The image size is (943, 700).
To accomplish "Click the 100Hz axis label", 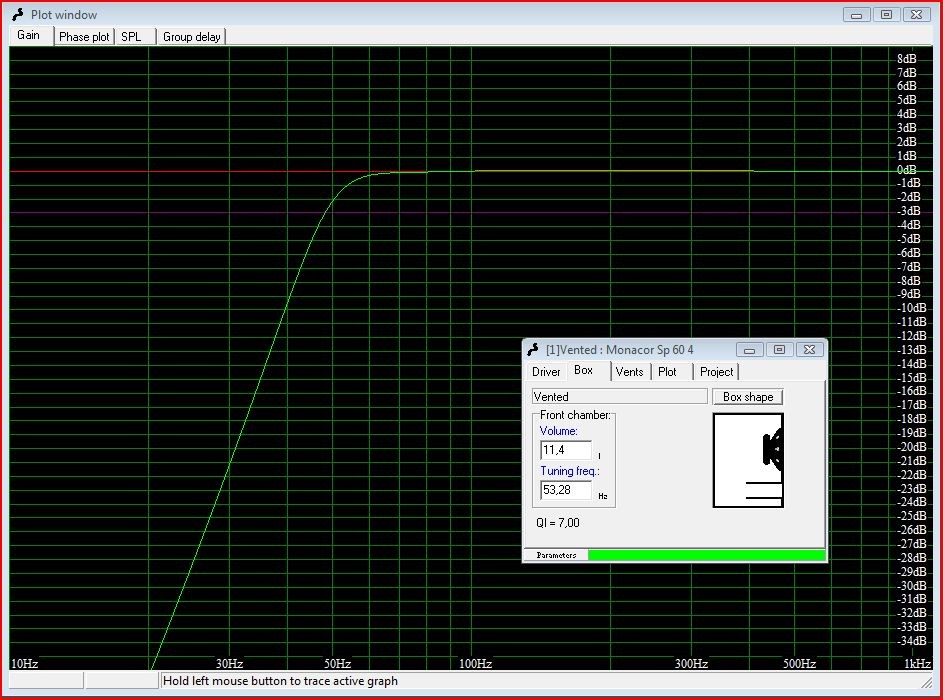I will click(476, 663).
